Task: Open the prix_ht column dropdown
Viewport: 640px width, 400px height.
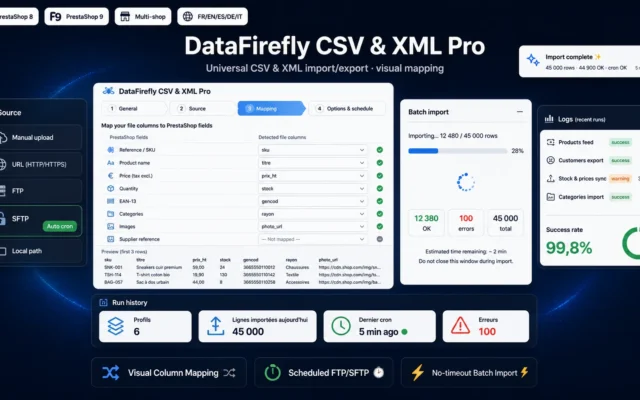Action: [x=313, y=176]
